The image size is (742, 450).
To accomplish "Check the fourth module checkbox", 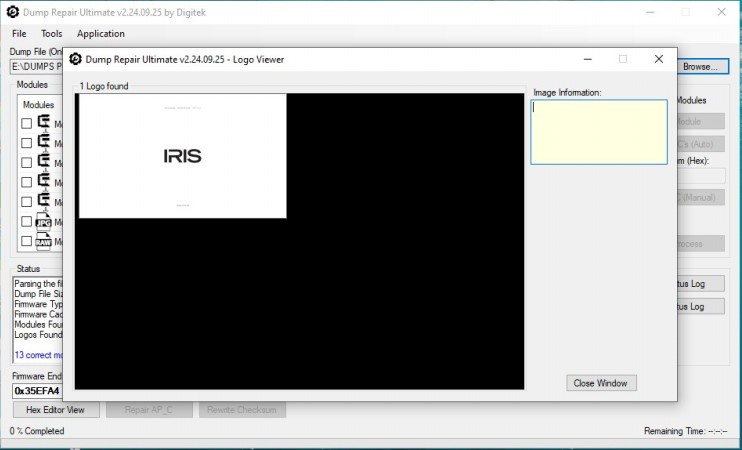I will (x=26, y=182).
